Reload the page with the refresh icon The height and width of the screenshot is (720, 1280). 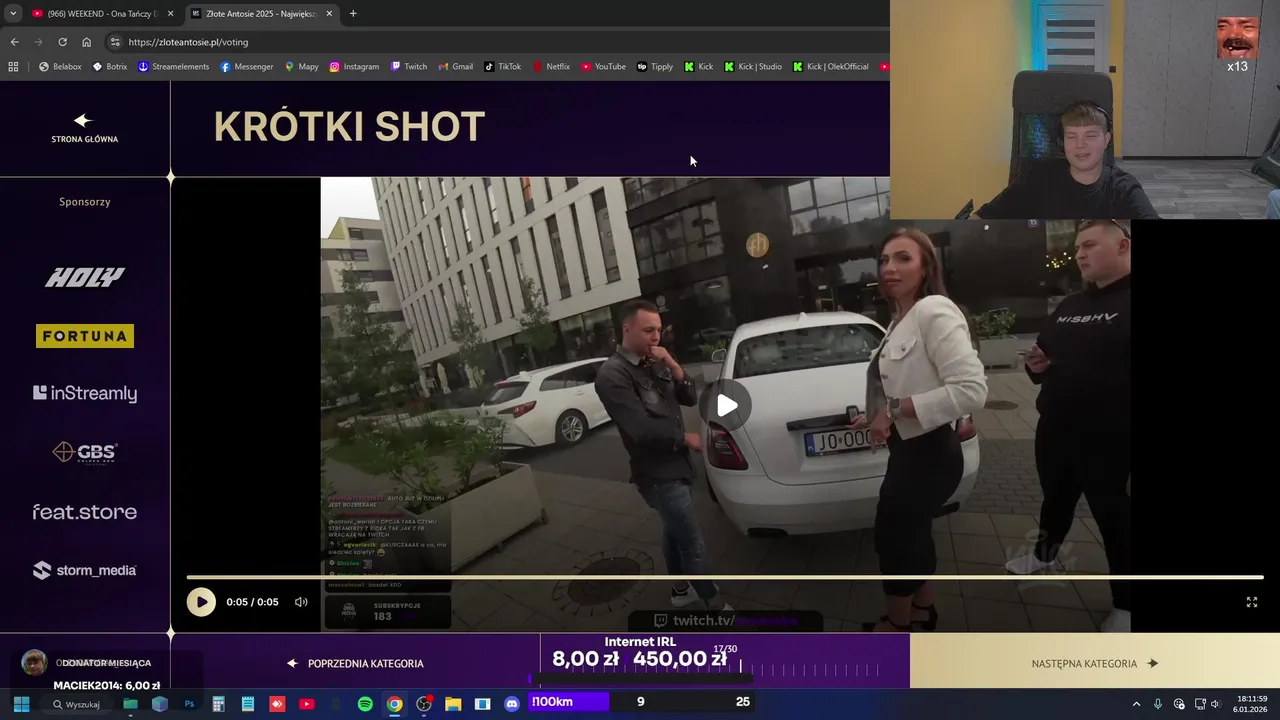click(x=62, y=42)
